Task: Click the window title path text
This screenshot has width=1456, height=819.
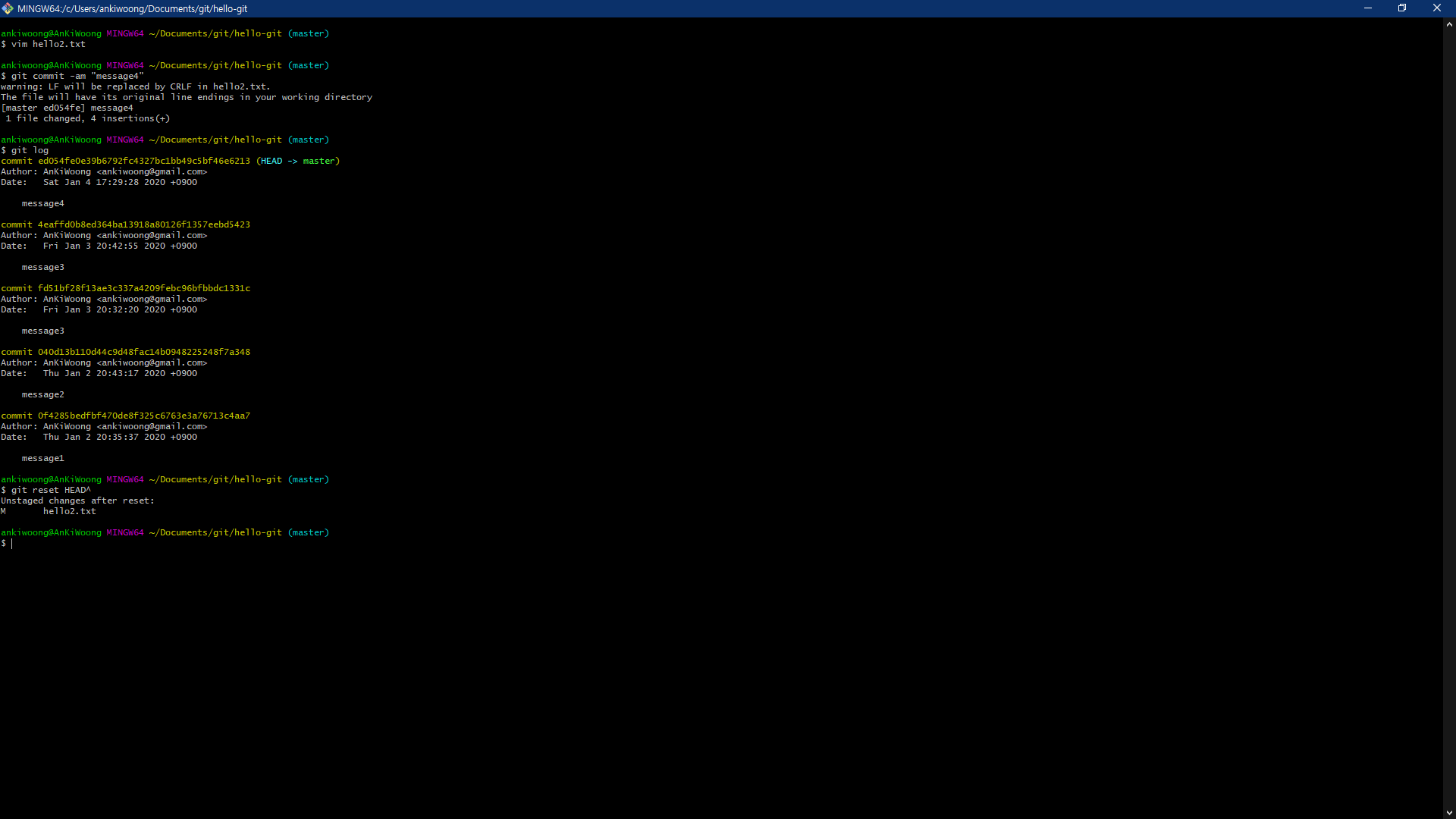Action: (x=133, y=9)
